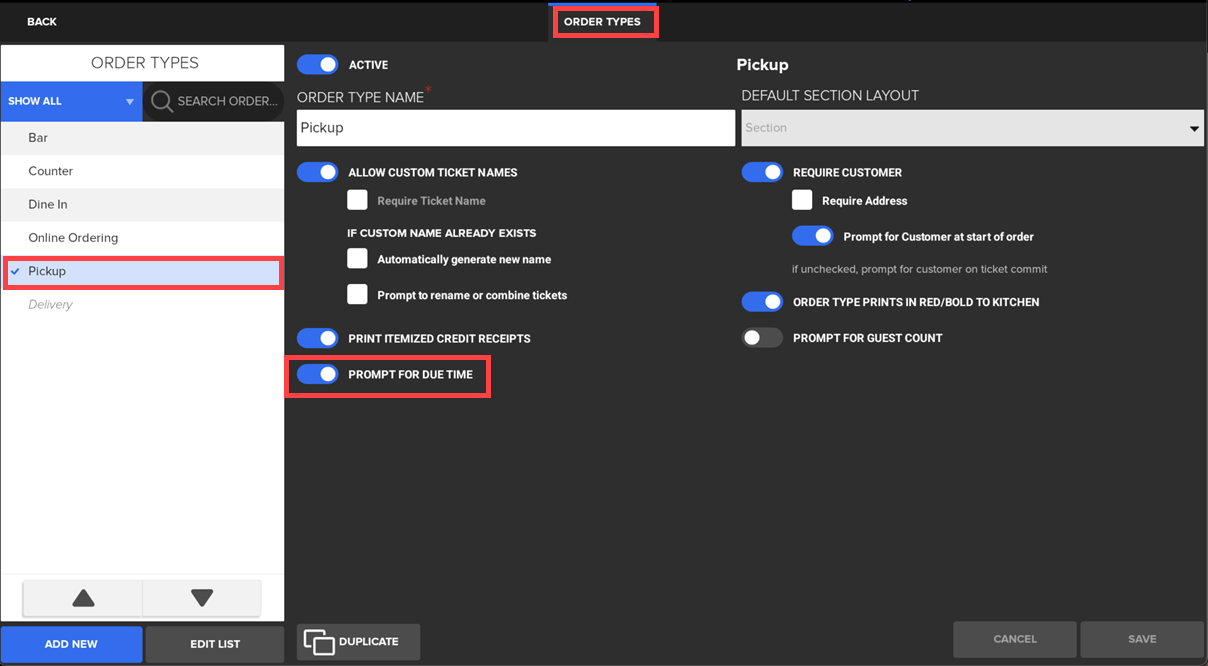Toggle the Active switch off
Image resolution: width=1208 pixels, height=666 pixels.
pyautogui.click(x=318, y=65)
